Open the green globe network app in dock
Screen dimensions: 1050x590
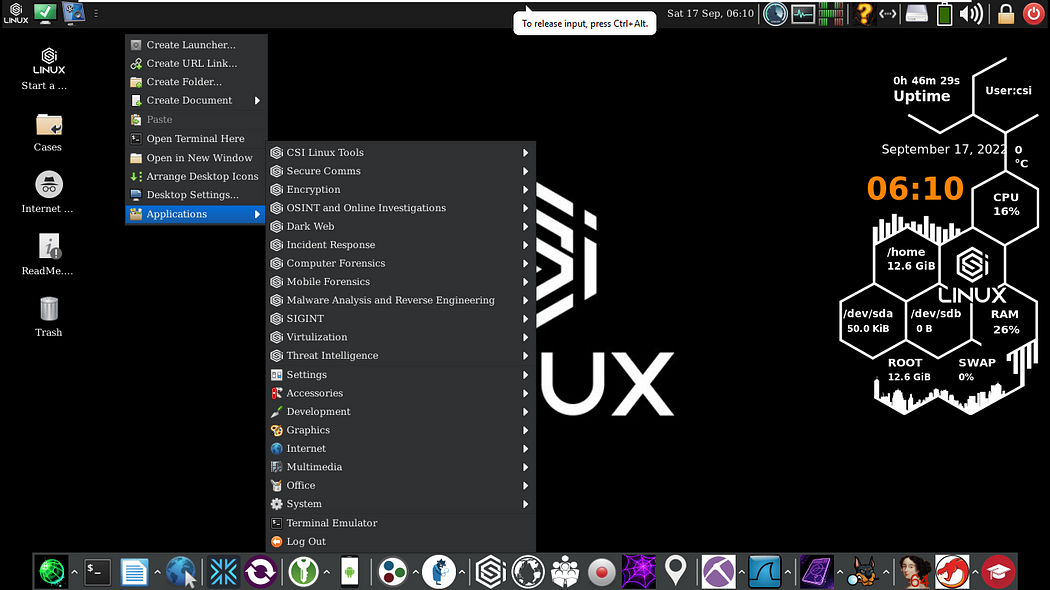click(52, 572)
